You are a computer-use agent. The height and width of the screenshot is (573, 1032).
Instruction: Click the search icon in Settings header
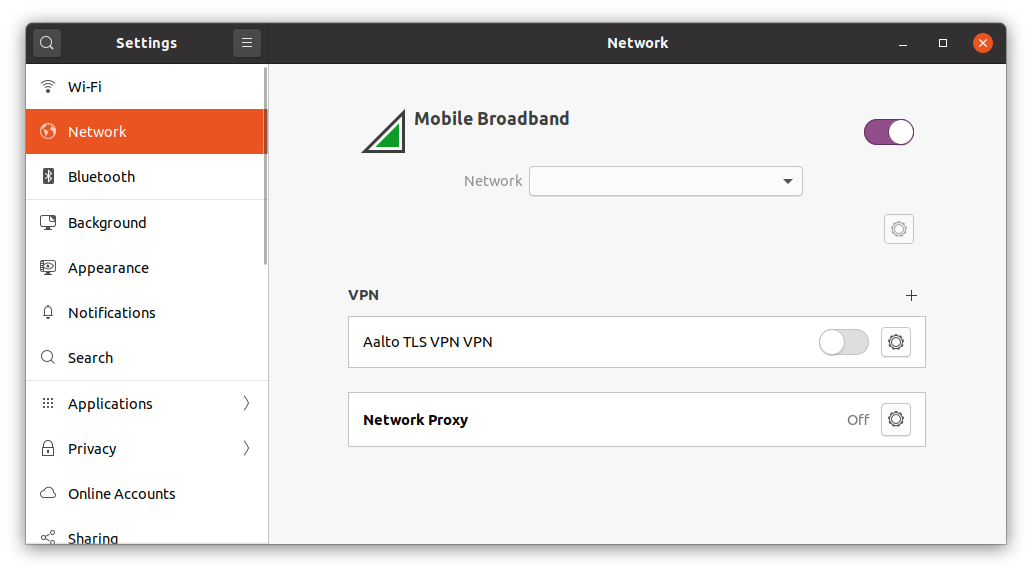tap(47, 43)
